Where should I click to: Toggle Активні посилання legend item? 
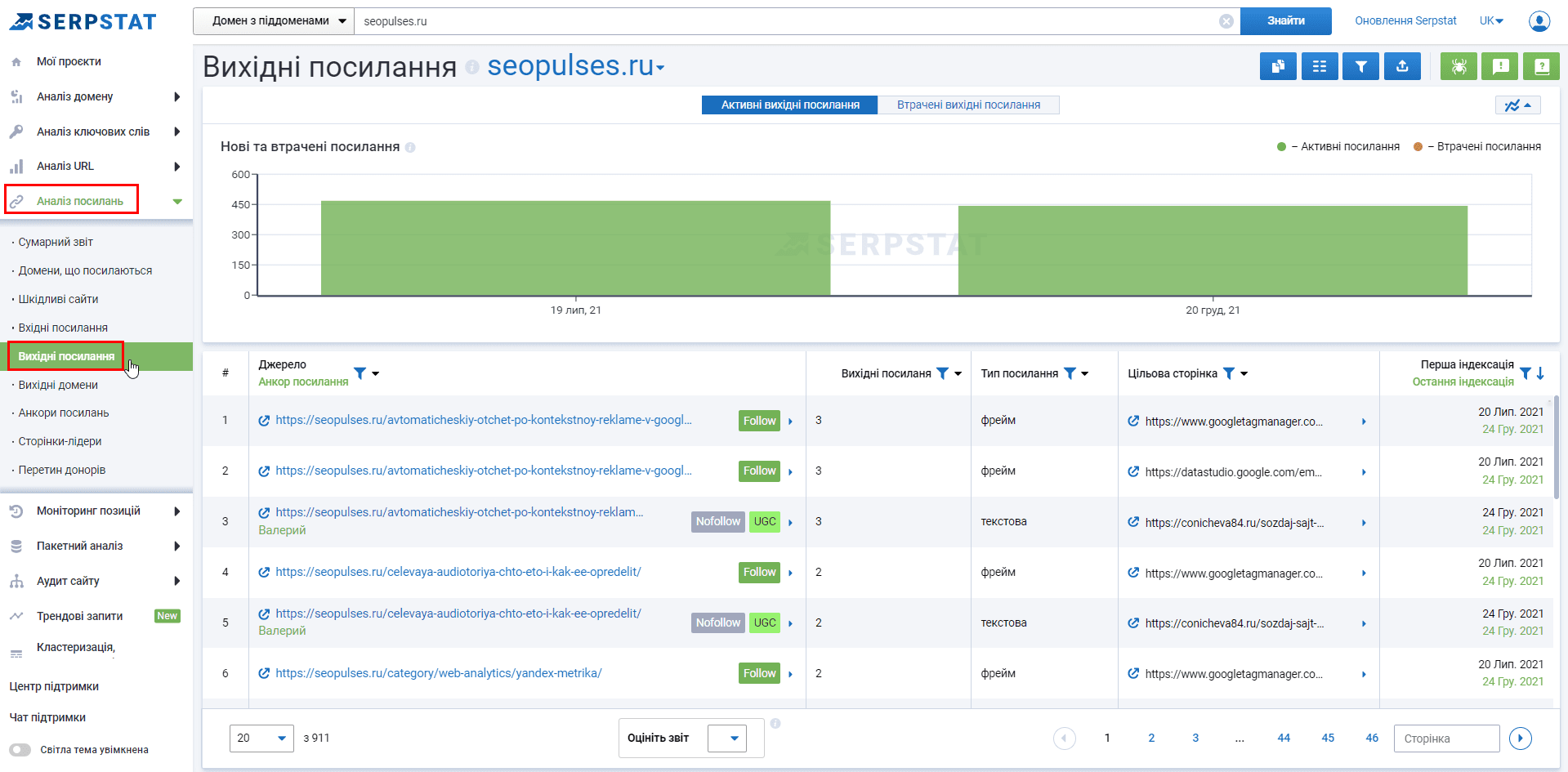[1338, 147]
